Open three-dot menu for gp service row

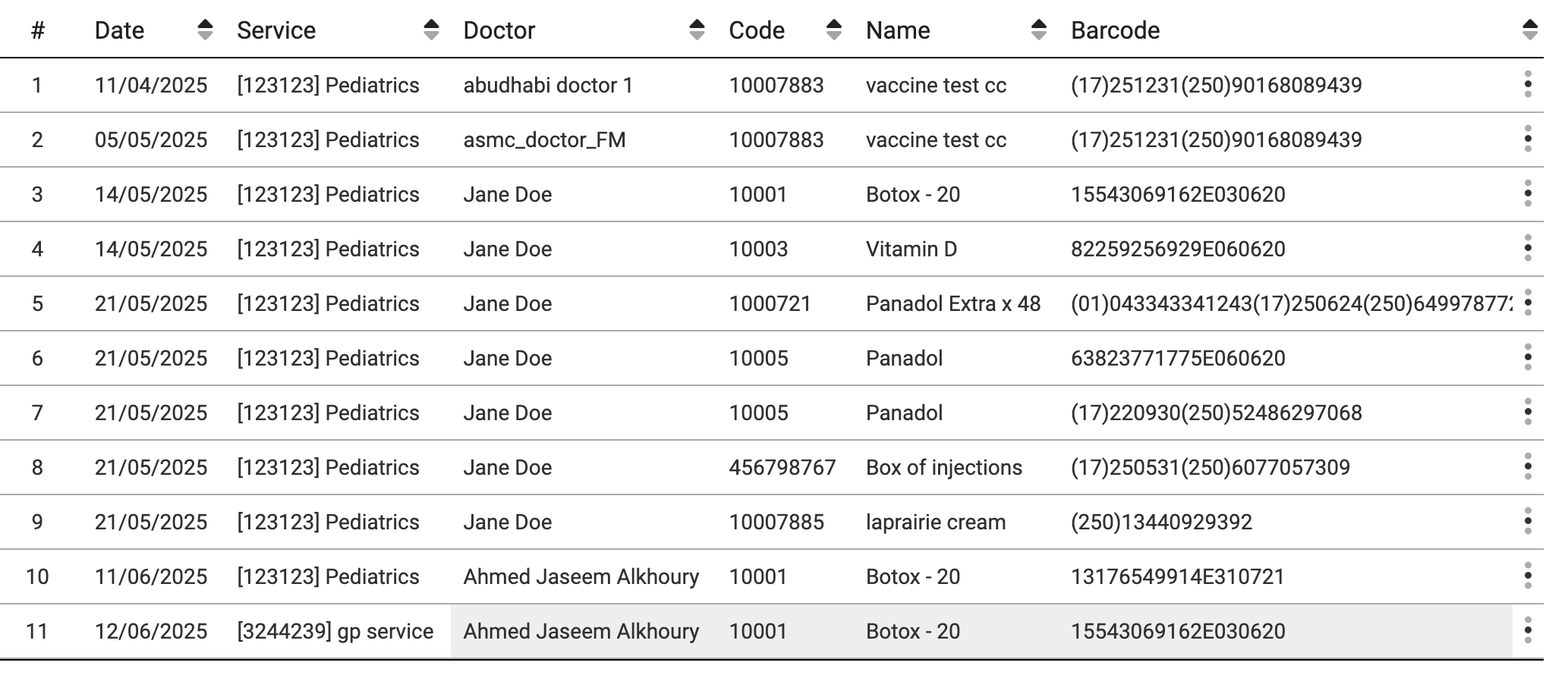[x=1527, y=630]
